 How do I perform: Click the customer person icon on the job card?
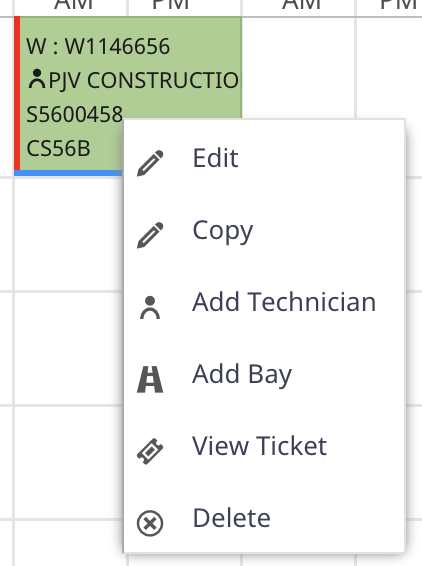point(36,79)
